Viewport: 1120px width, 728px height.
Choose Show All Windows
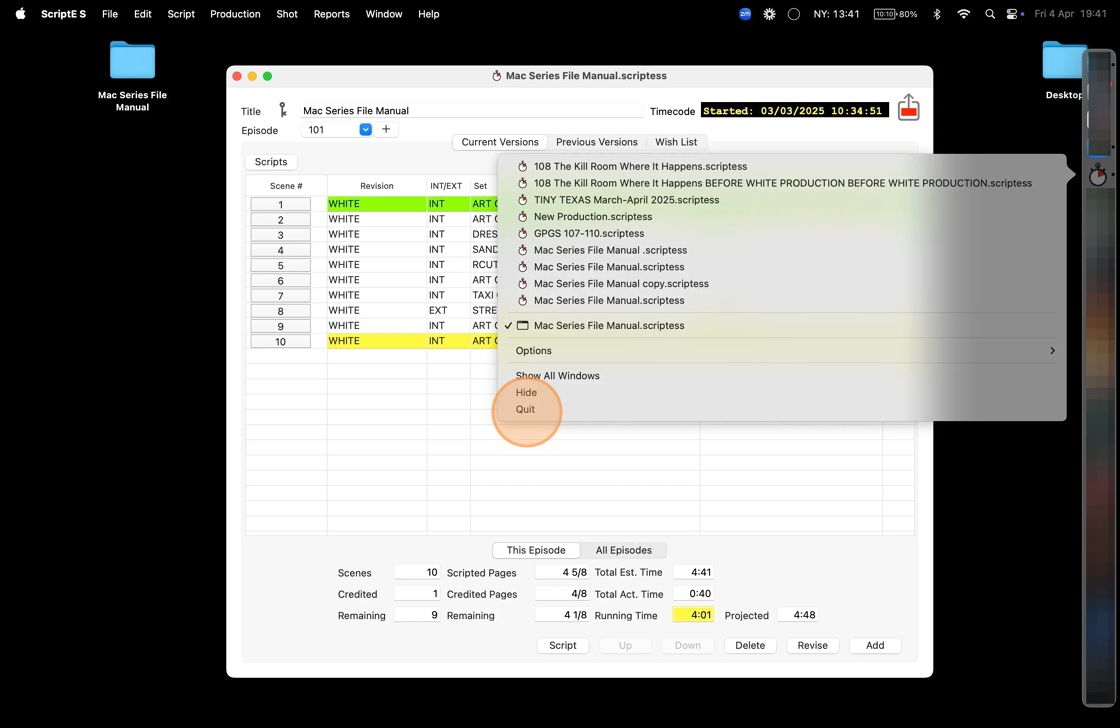point(557,376)
